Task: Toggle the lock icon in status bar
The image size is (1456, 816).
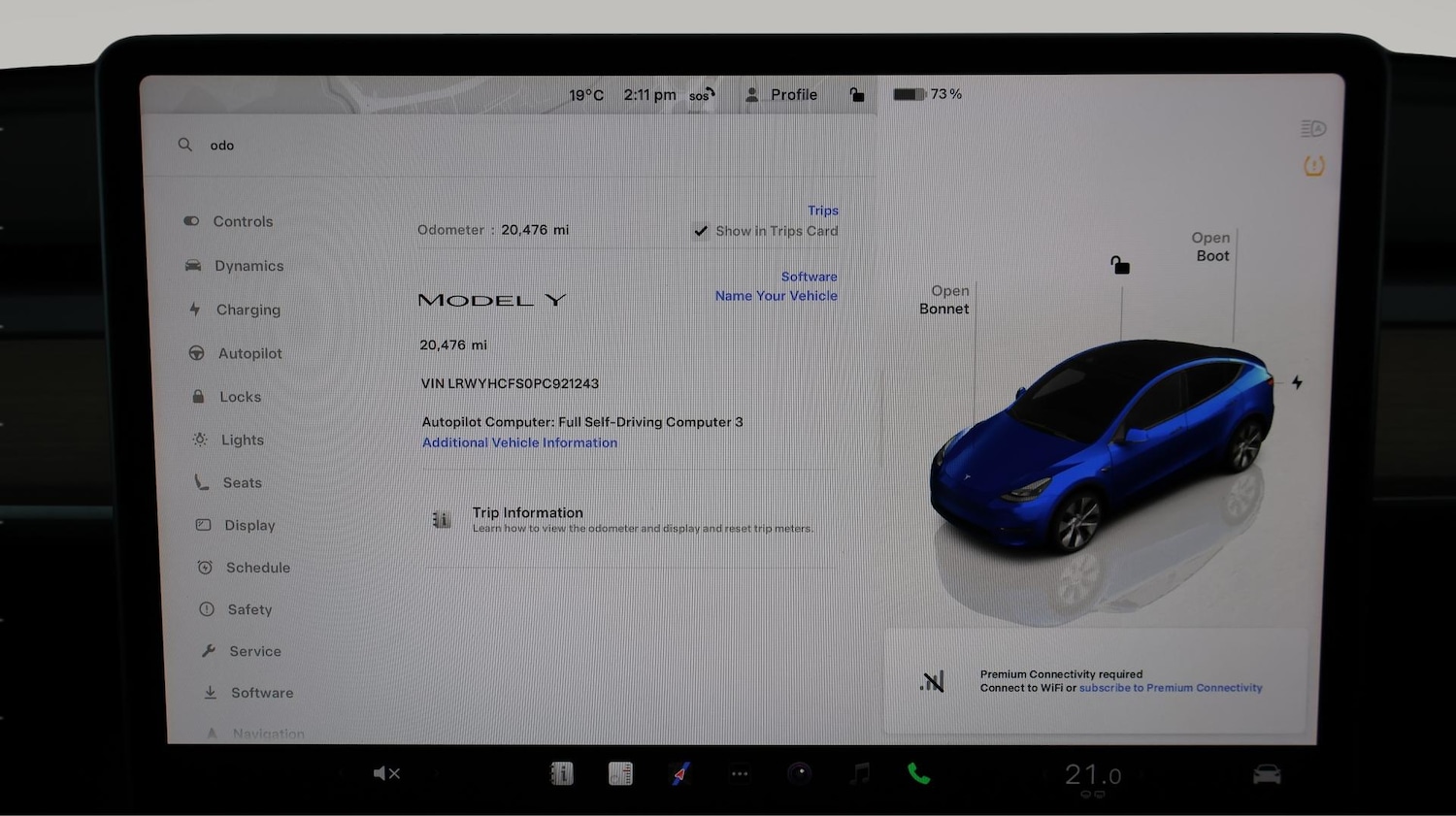Action: click(856, 94)
